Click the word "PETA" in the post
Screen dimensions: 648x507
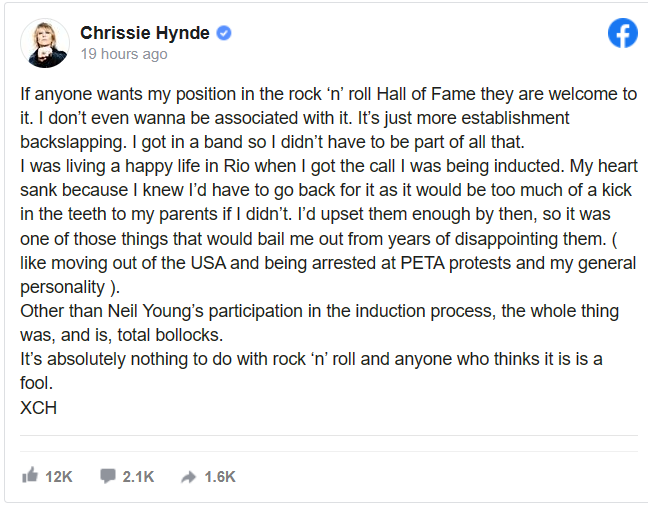[422, 263]
